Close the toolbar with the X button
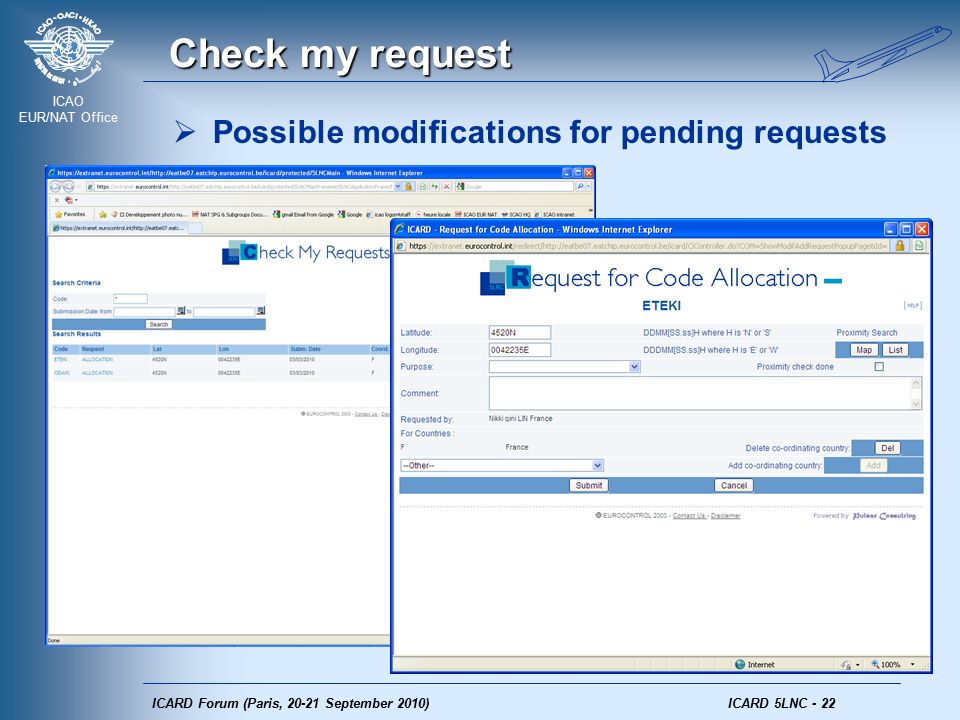960x720 pixels. point(57,200)
